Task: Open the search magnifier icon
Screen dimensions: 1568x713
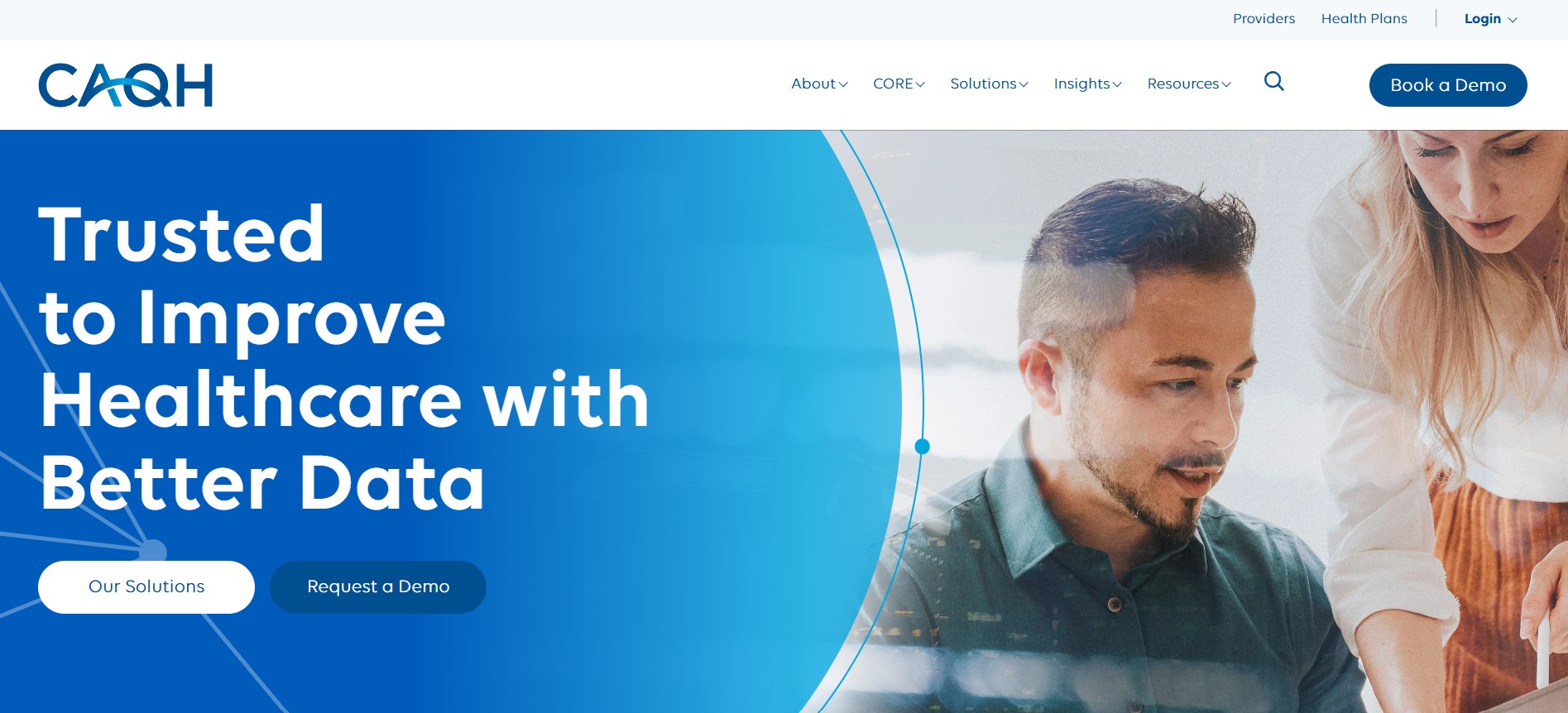Action: [1274, 81]
